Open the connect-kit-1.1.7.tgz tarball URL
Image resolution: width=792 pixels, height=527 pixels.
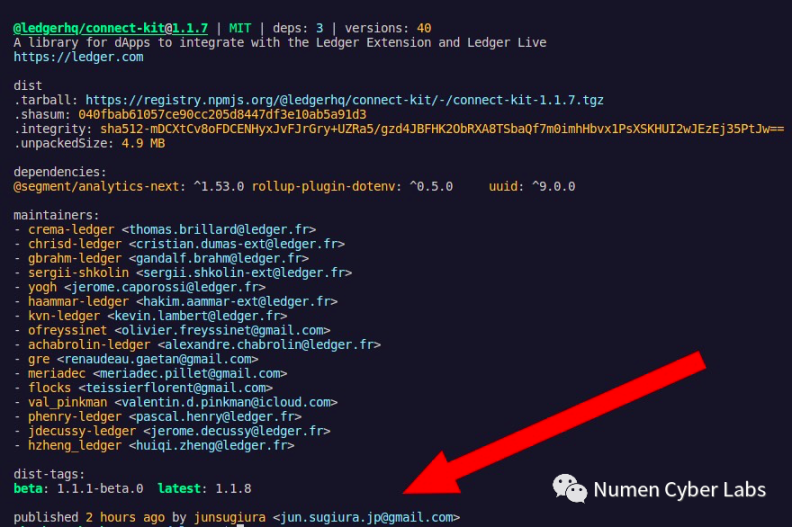pyautogui.click(x=344, y=100)
